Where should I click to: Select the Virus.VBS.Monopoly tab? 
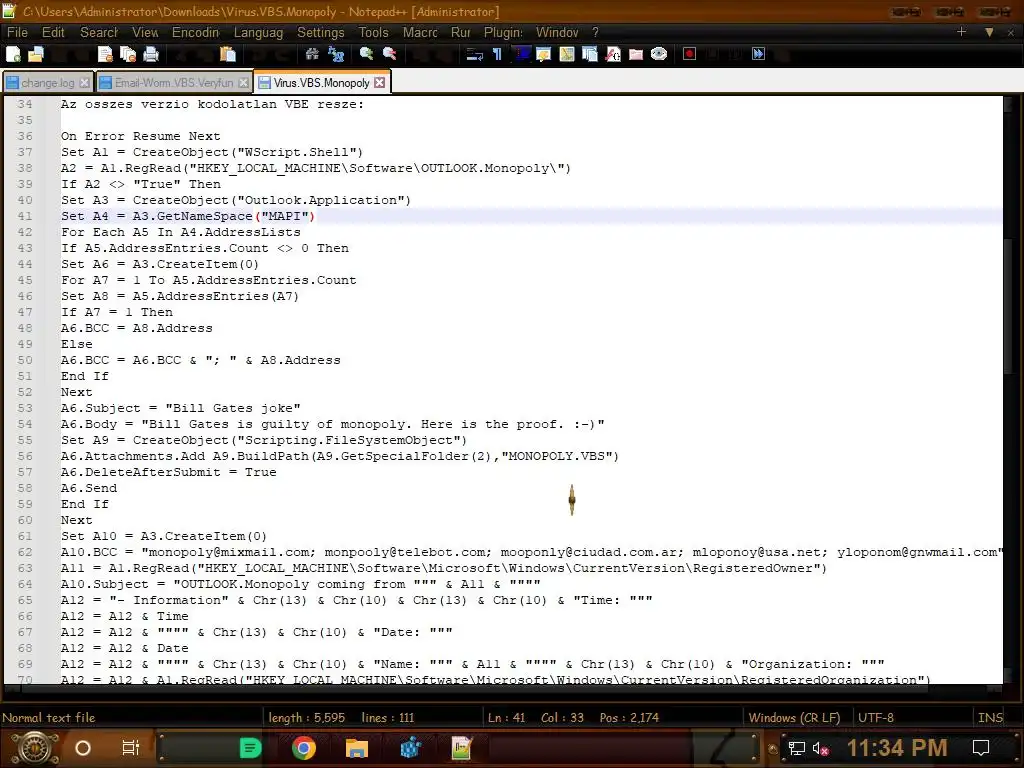321,83
